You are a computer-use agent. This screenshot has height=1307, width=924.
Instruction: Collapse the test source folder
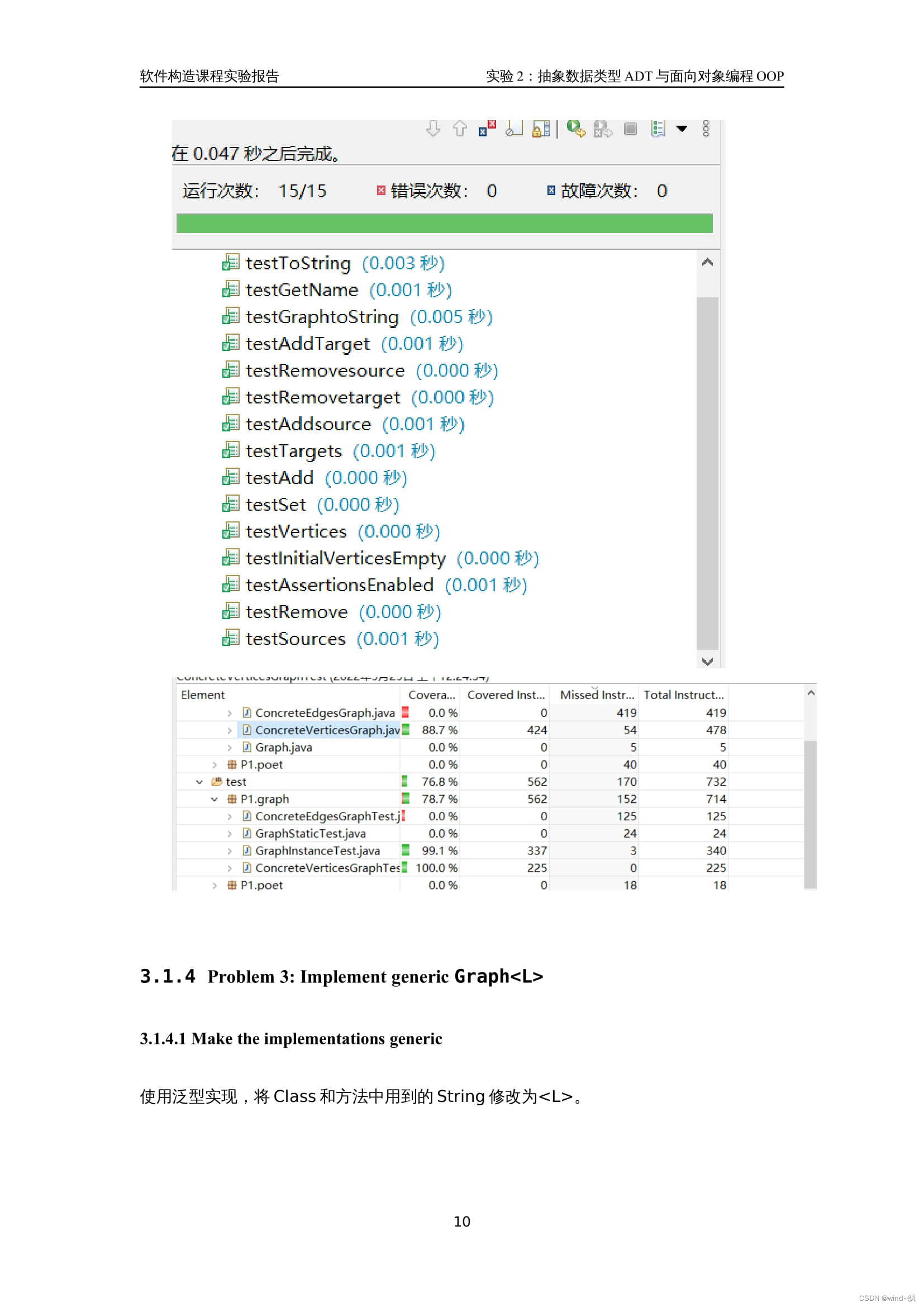199,782
